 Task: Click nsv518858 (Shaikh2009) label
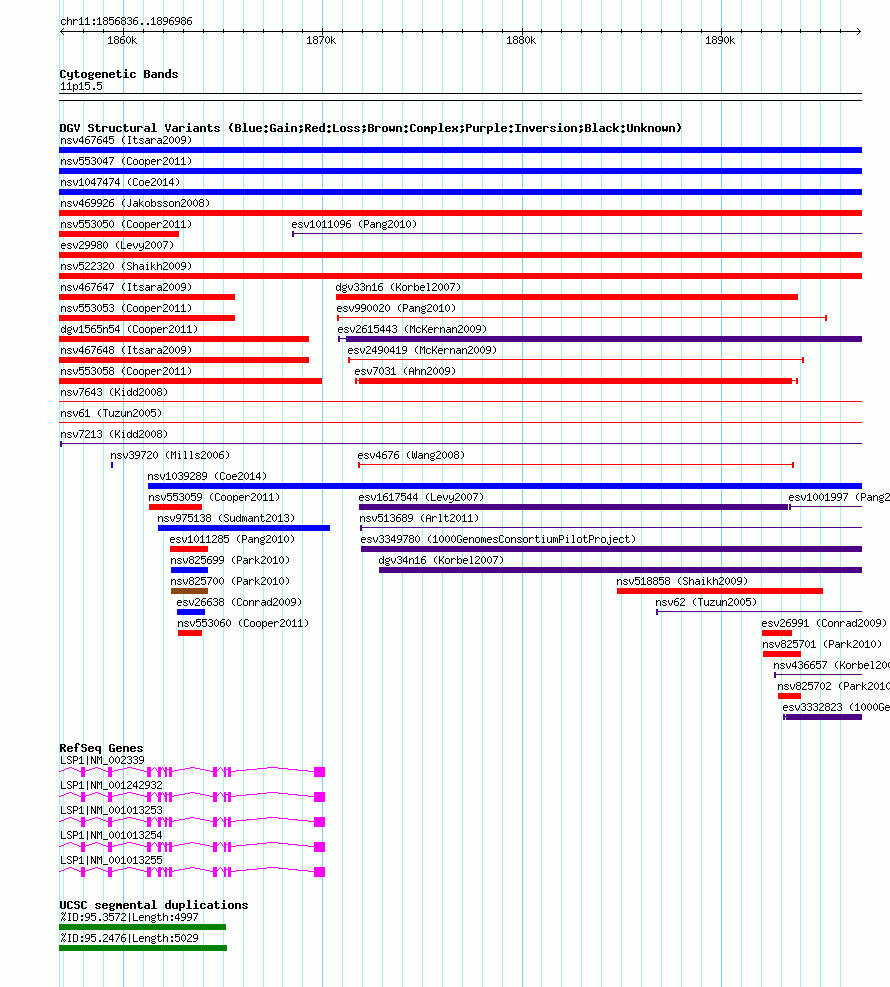[x=682, y=581]
